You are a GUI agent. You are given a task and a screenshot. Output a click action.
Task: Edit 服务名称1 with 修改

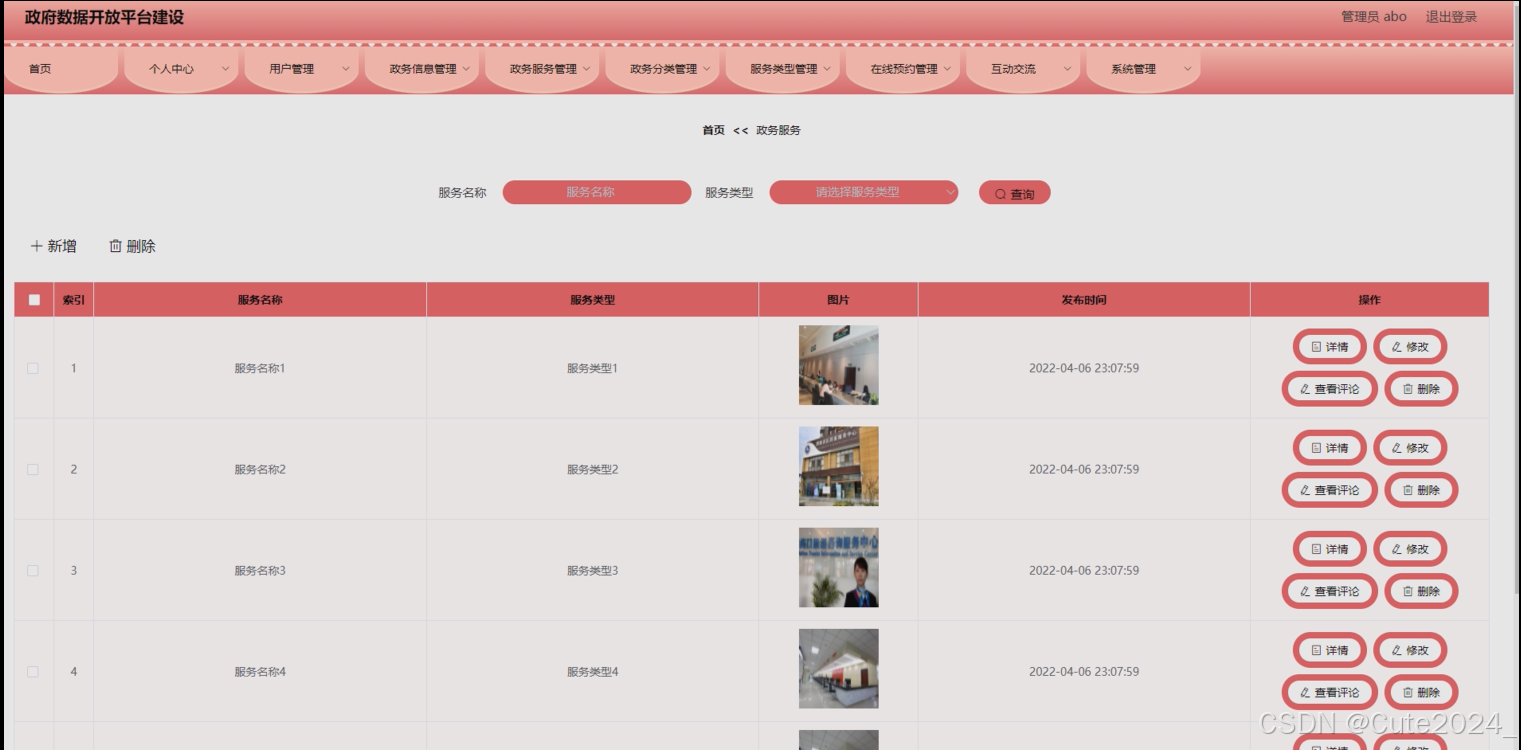(1410, 347)
